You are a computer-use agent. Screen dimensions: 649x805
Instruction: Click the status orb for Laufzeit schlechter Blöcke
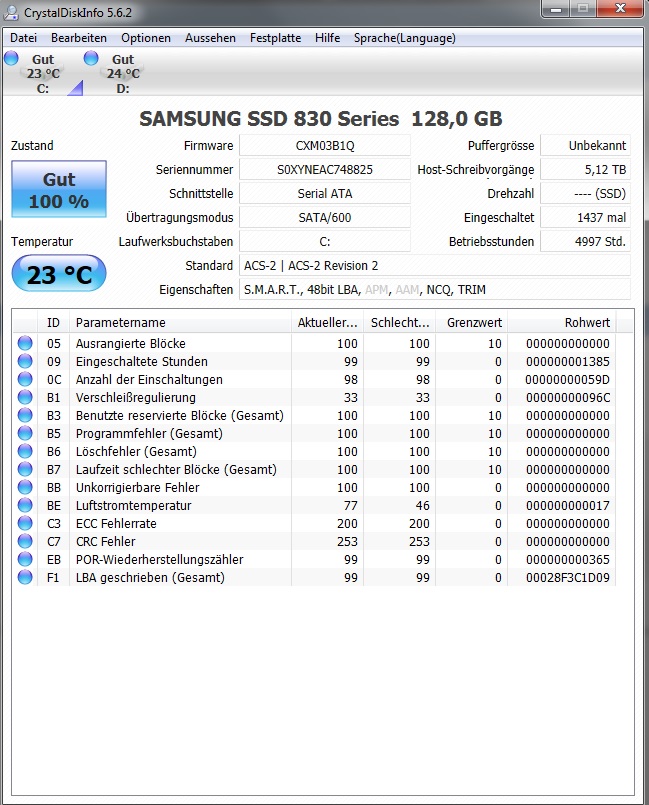(x=25, y=469)
